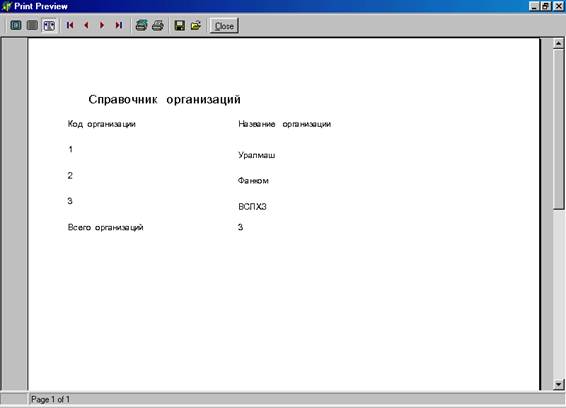Go to the next page
Image resolution: width=566 pixels, height=408 pixels.
point(102,25)
